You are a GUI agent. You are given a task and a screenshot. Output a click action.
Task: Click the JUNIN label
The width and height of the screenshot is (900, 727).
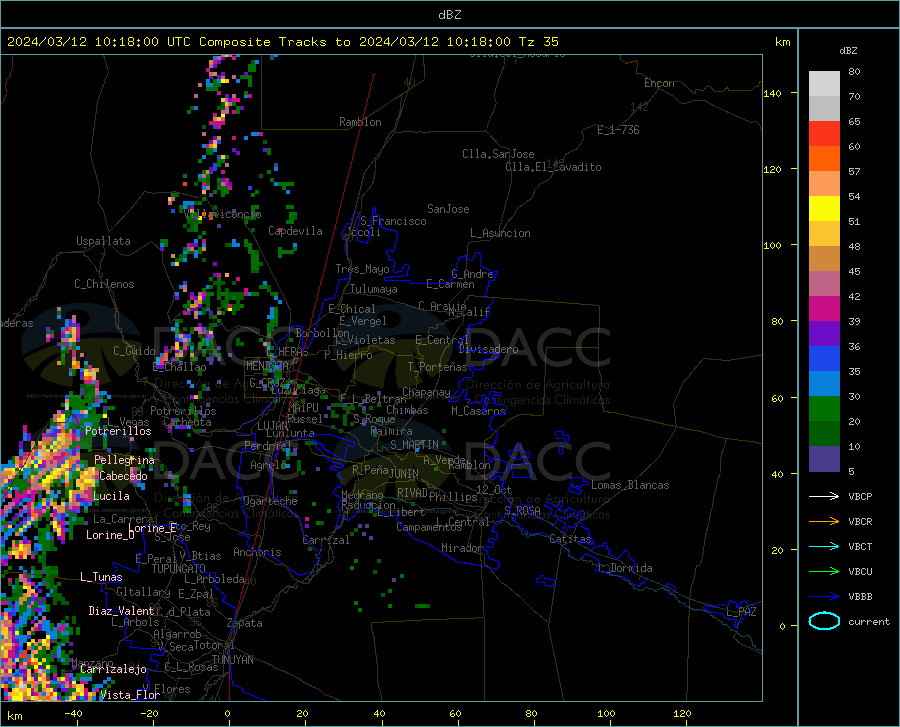[404, 473]
